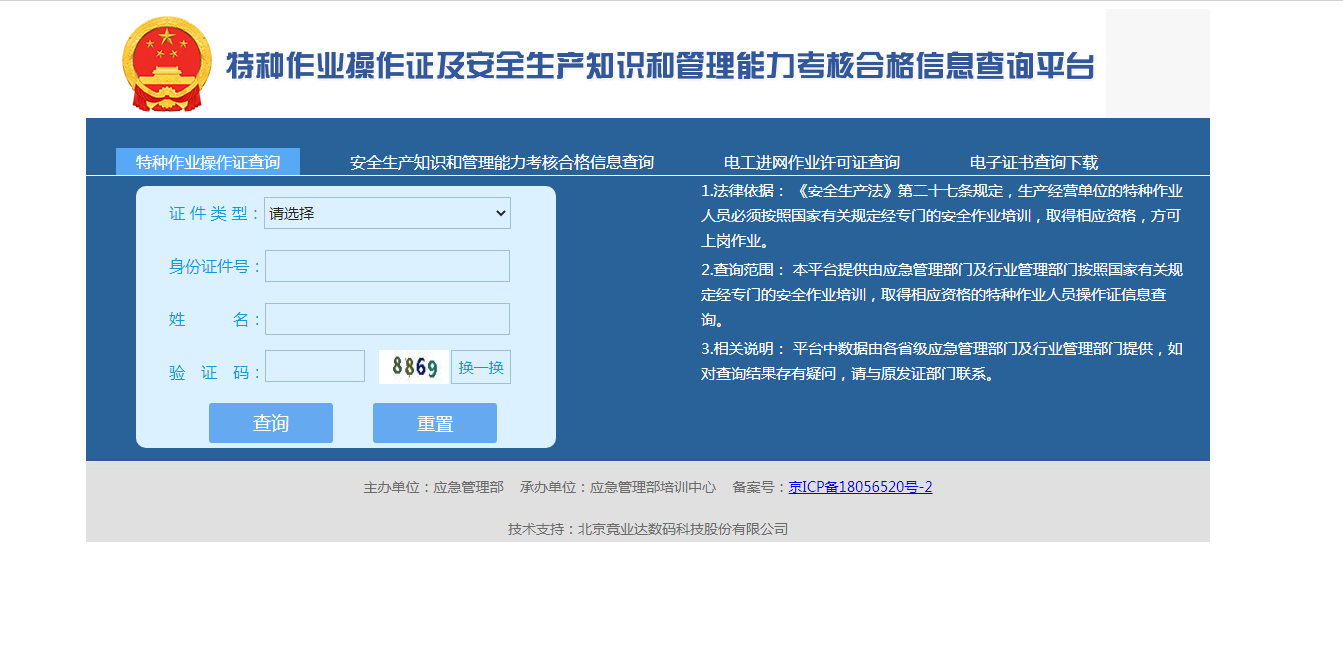Click into the 姓名 text field
Screen dimensions: 1343x669
tap(387, 319)
